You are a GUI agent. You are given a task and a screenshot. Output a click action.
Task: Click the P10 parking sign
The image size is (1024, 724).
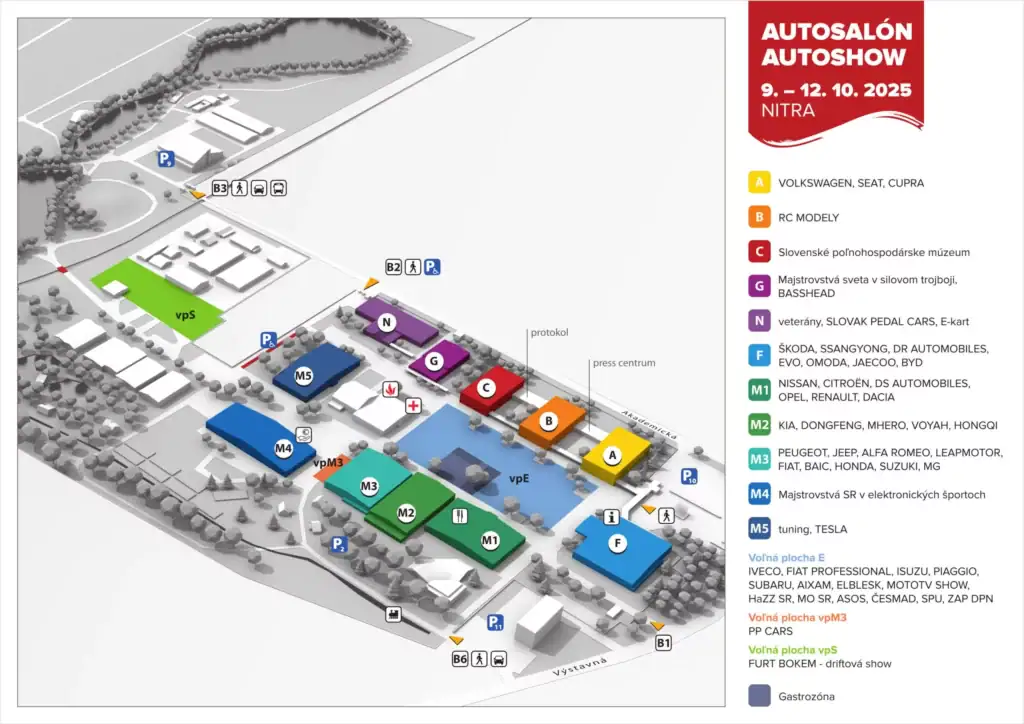click(x=690, y=476)
